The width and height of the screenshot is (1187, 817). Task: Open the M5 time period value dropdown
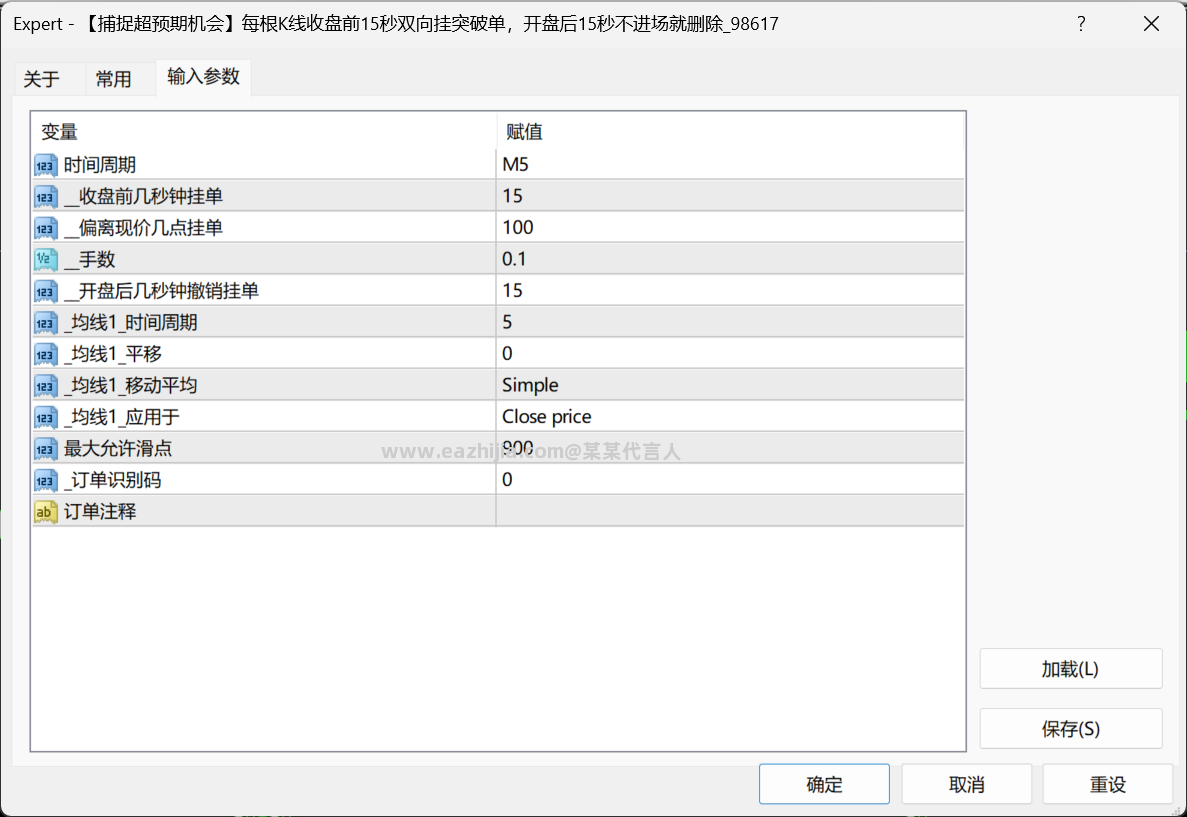pos(730,164)
